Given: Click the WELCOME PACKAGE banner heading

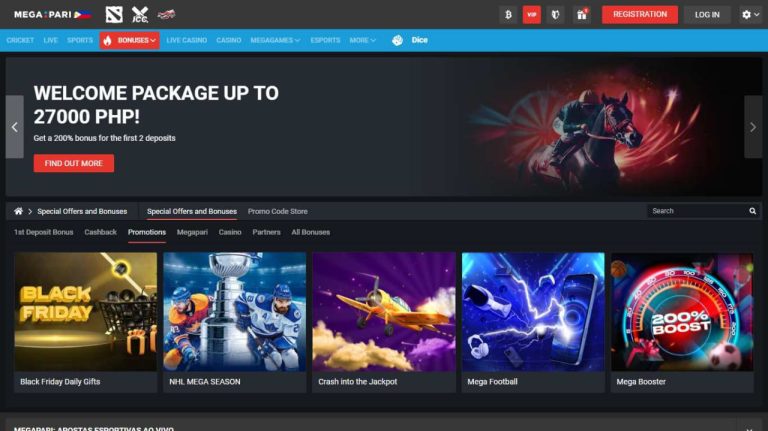Looking at the screenshot, I should coord(156,105).
